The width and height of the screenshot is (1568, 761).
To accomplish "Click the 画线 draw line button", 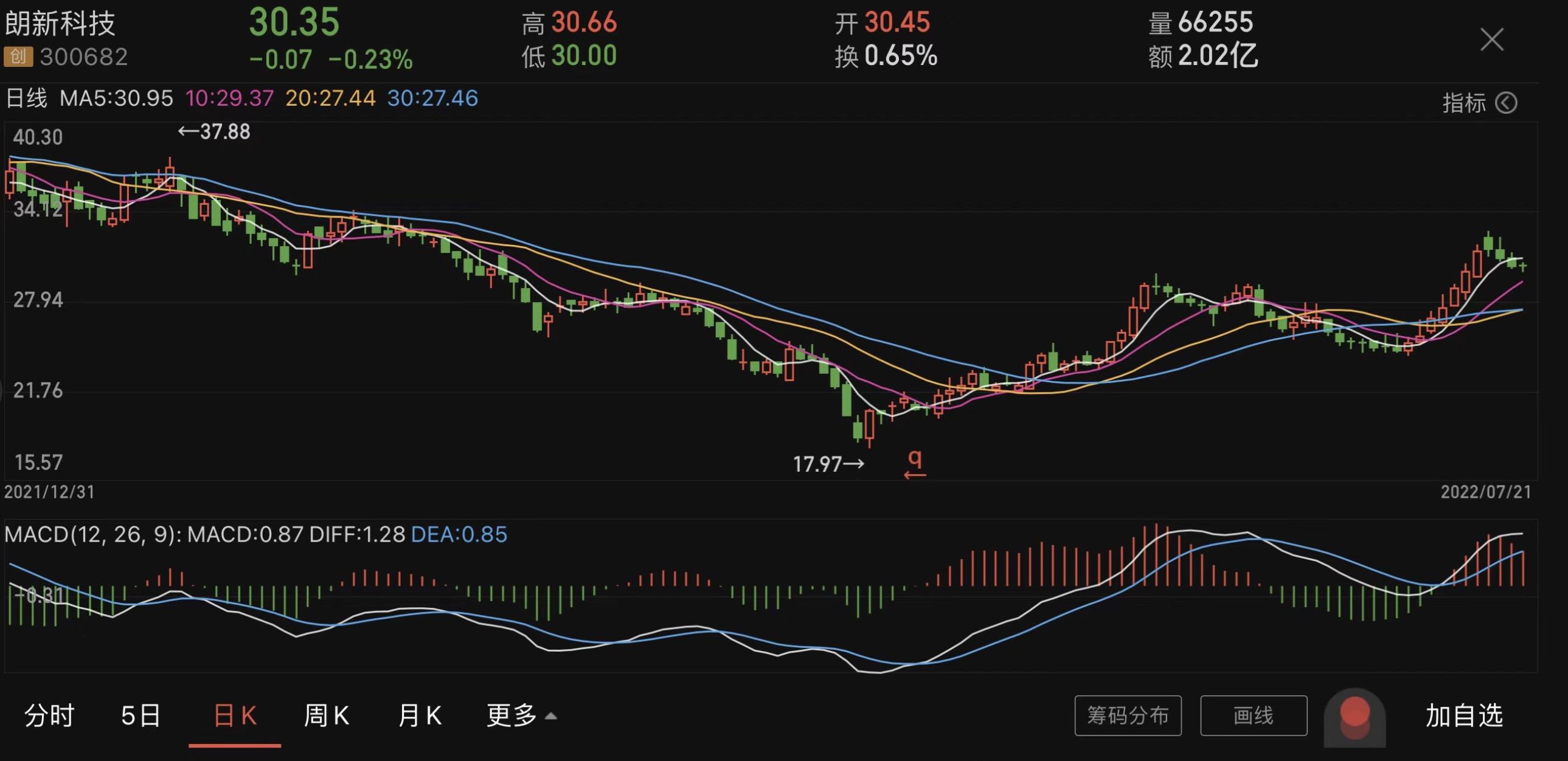I will tap(1253, 715).
